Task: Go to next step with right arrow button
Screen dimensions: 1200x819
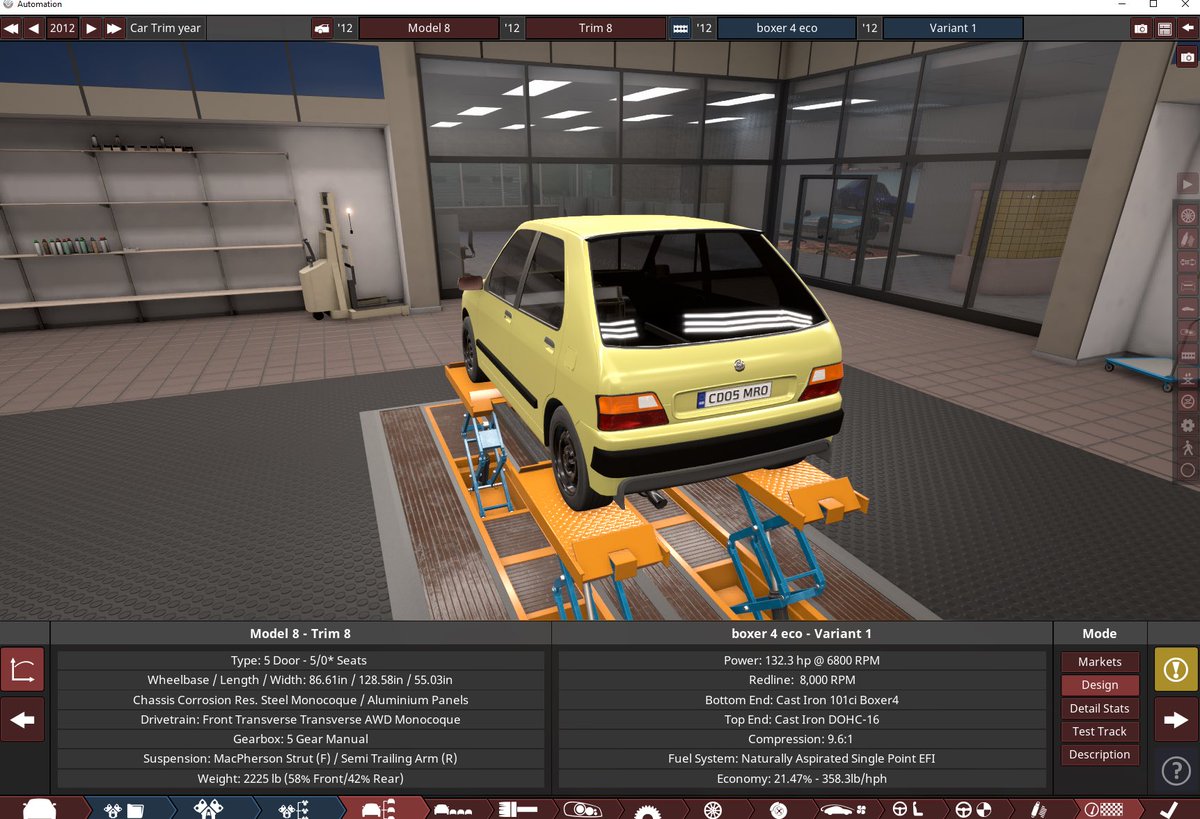Action: [1176, 719]
